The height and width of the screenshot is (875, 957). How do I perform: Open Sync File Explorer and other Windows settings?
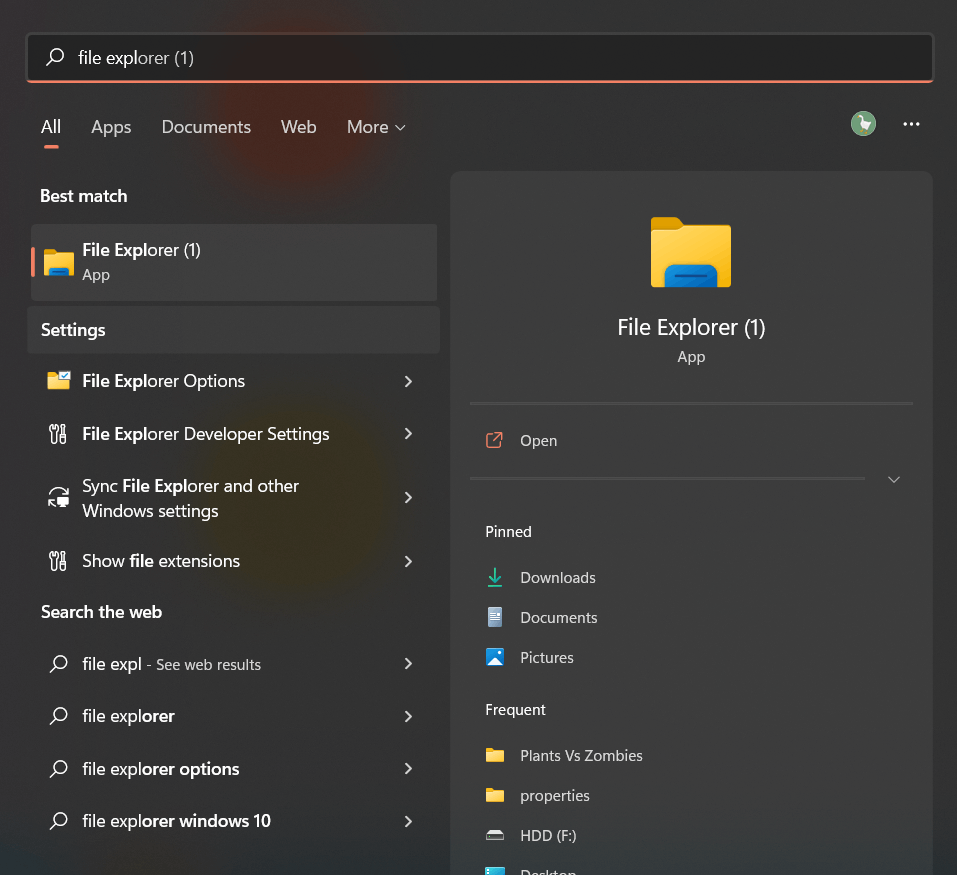pos(234,498)
